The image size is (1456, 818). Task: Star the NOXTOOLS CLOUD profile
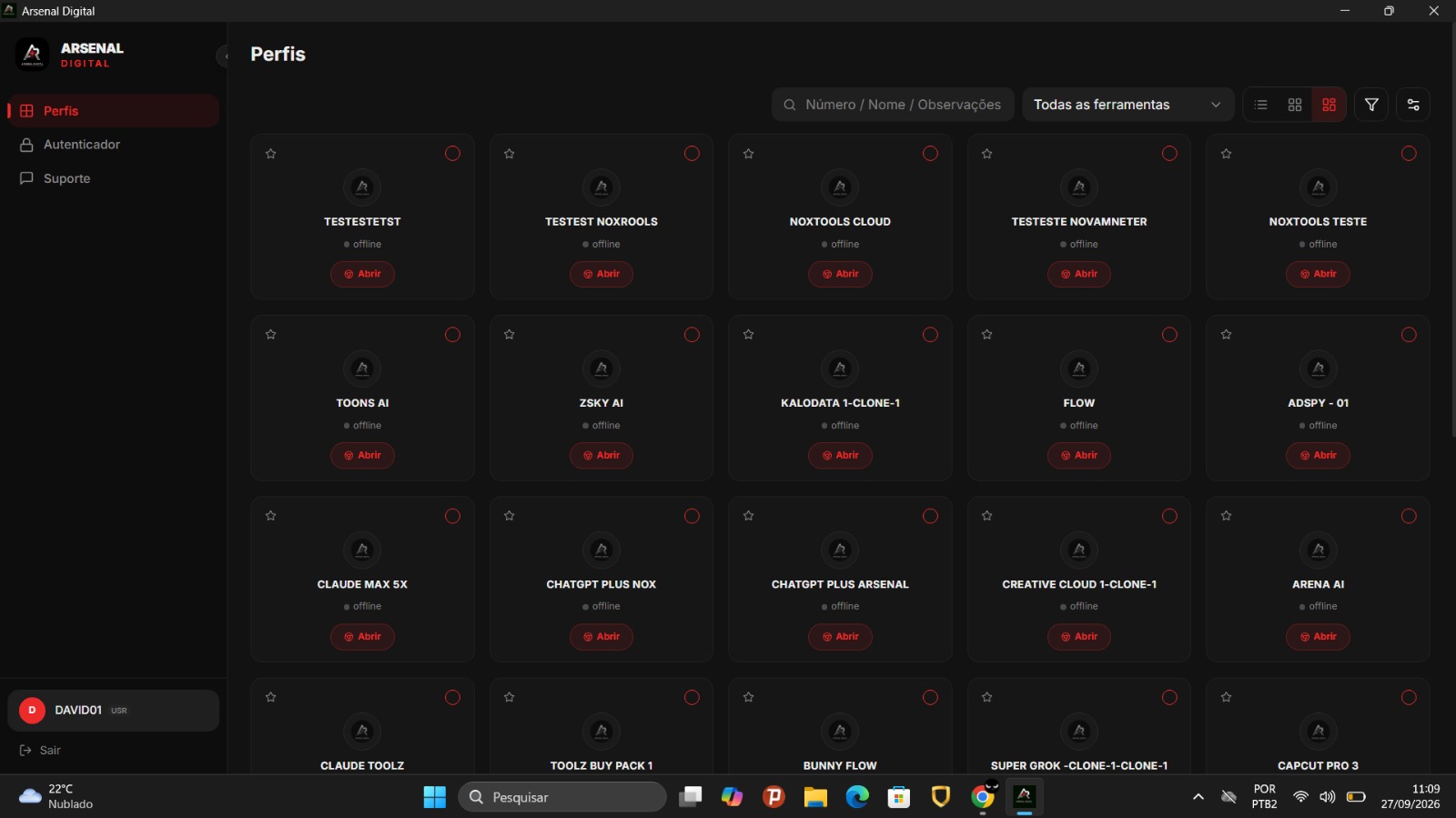(x=748, y=154)
